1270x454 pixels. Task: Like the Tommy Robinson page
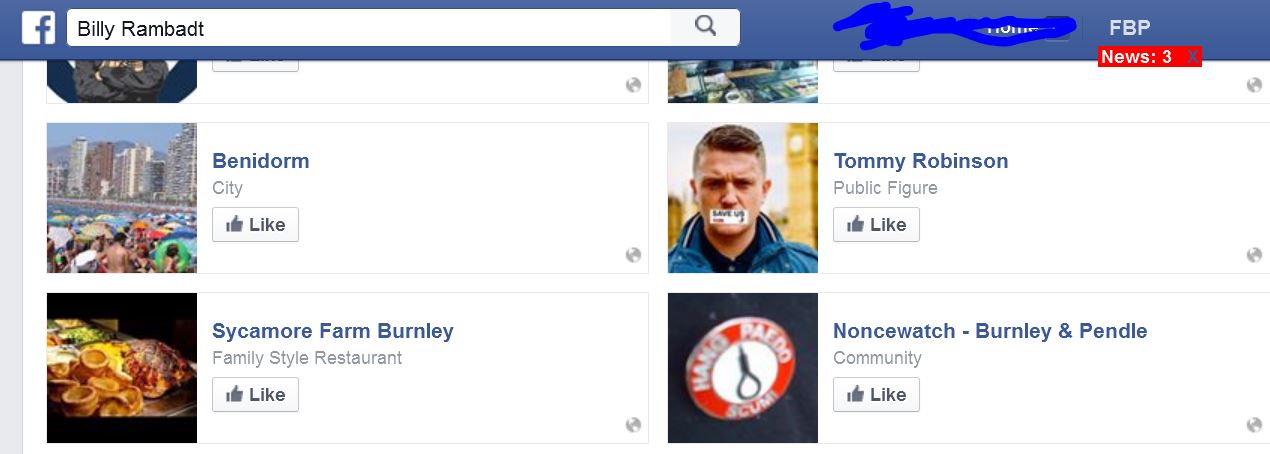tap(876, 225)
